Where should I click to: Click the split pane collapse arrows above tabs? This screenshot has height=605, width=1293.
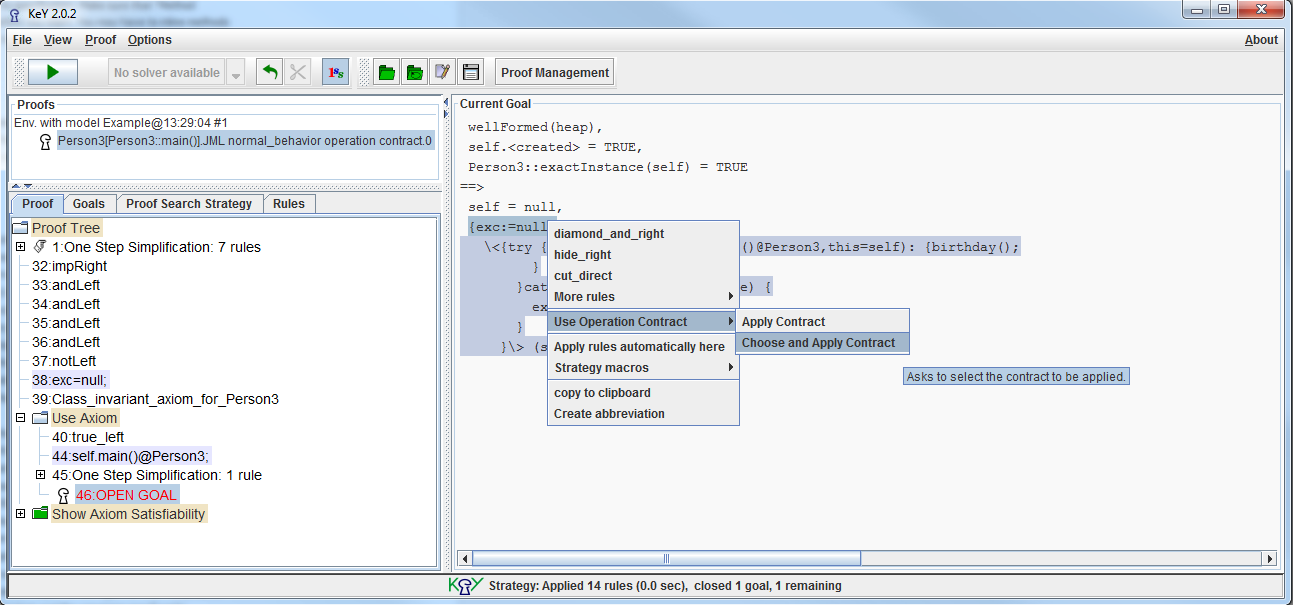(x=20, y=187)
